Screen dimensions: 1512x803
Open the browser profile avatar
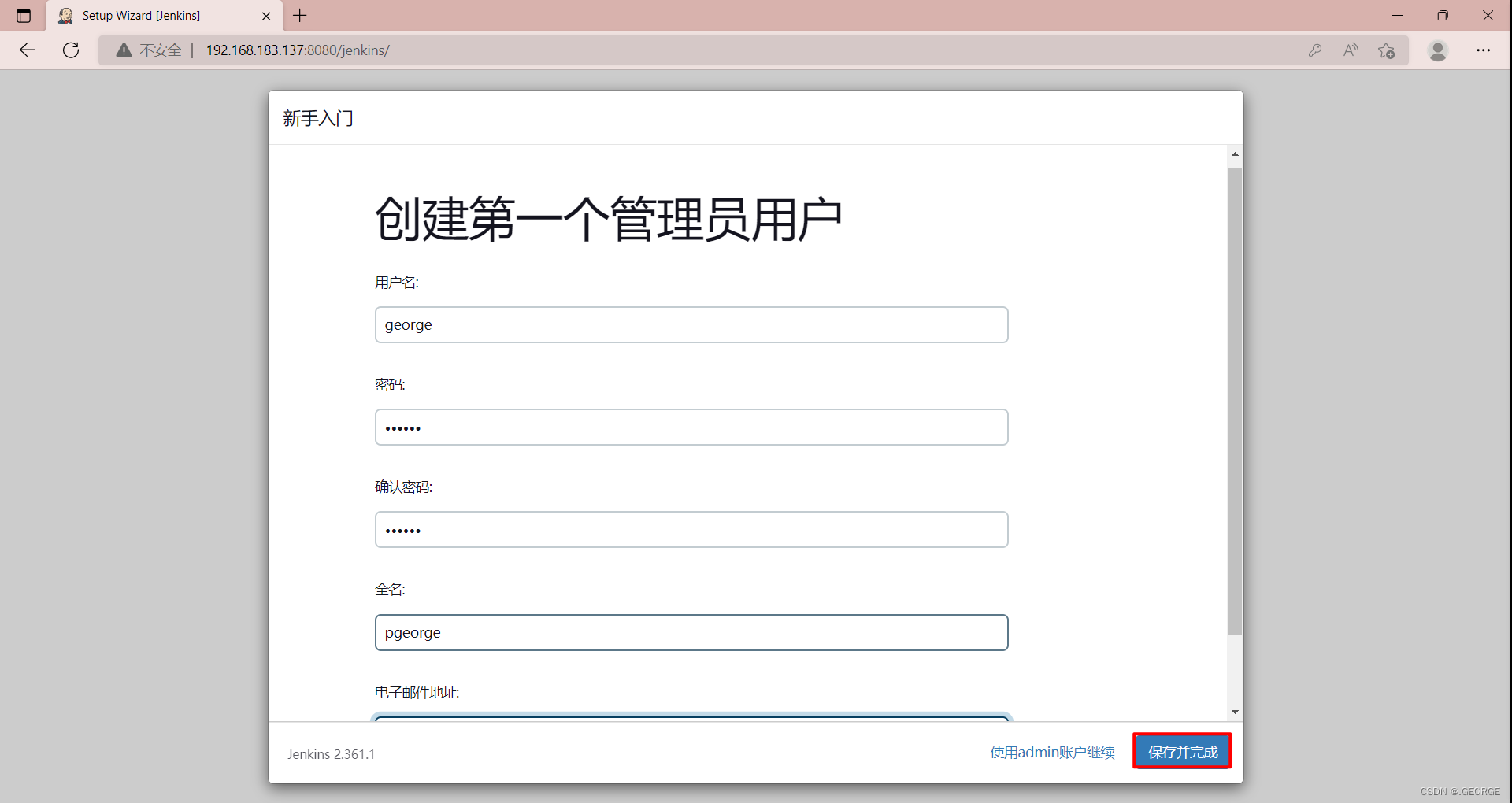click(x=1438, y=50)
